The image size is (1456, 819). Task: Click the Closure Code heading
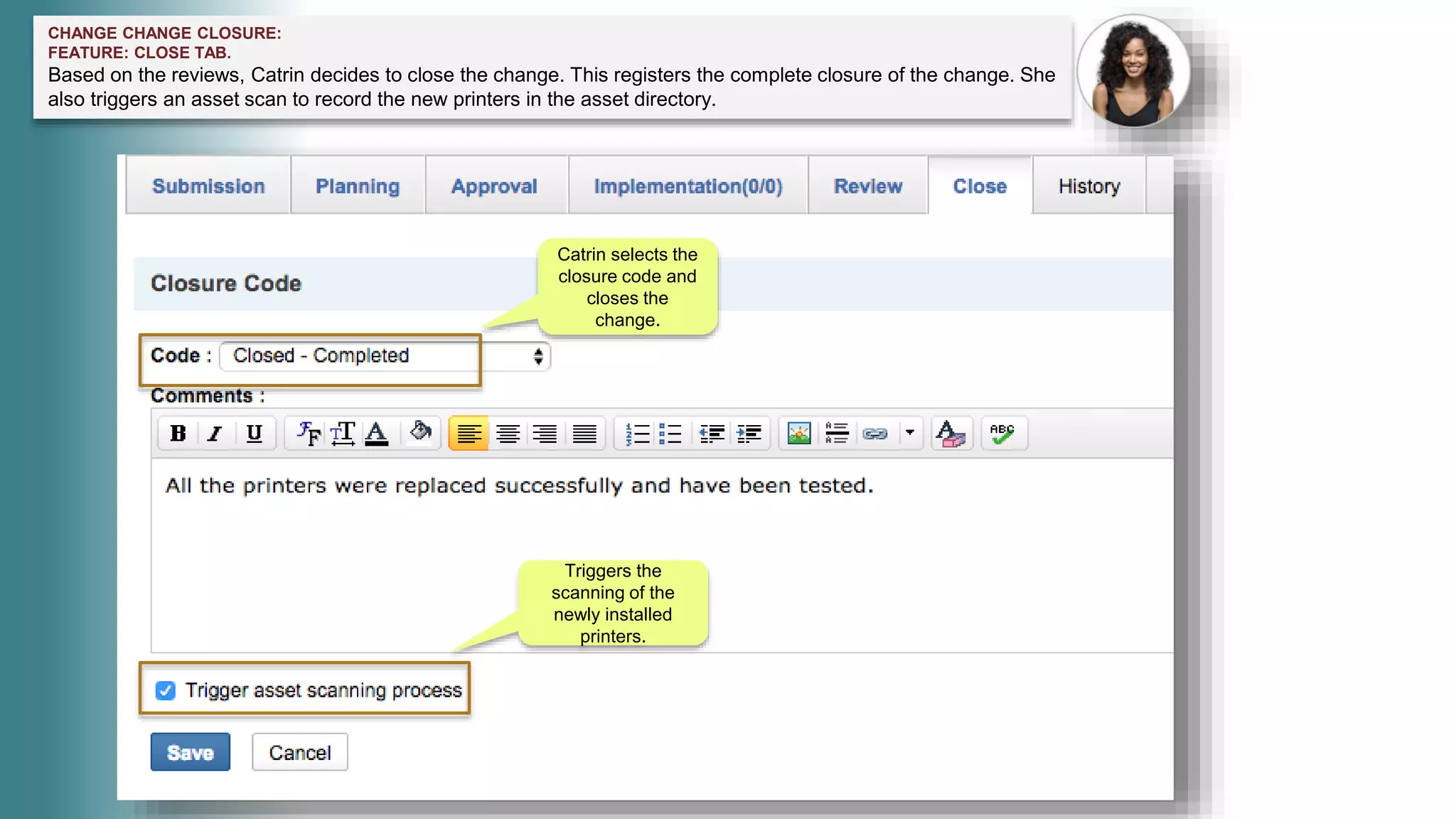[226, 283]
